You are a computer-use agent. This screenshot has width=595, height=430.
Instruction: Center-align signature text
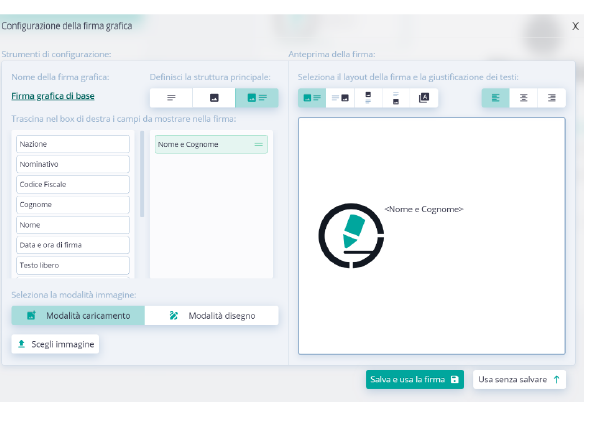[524, 98]
